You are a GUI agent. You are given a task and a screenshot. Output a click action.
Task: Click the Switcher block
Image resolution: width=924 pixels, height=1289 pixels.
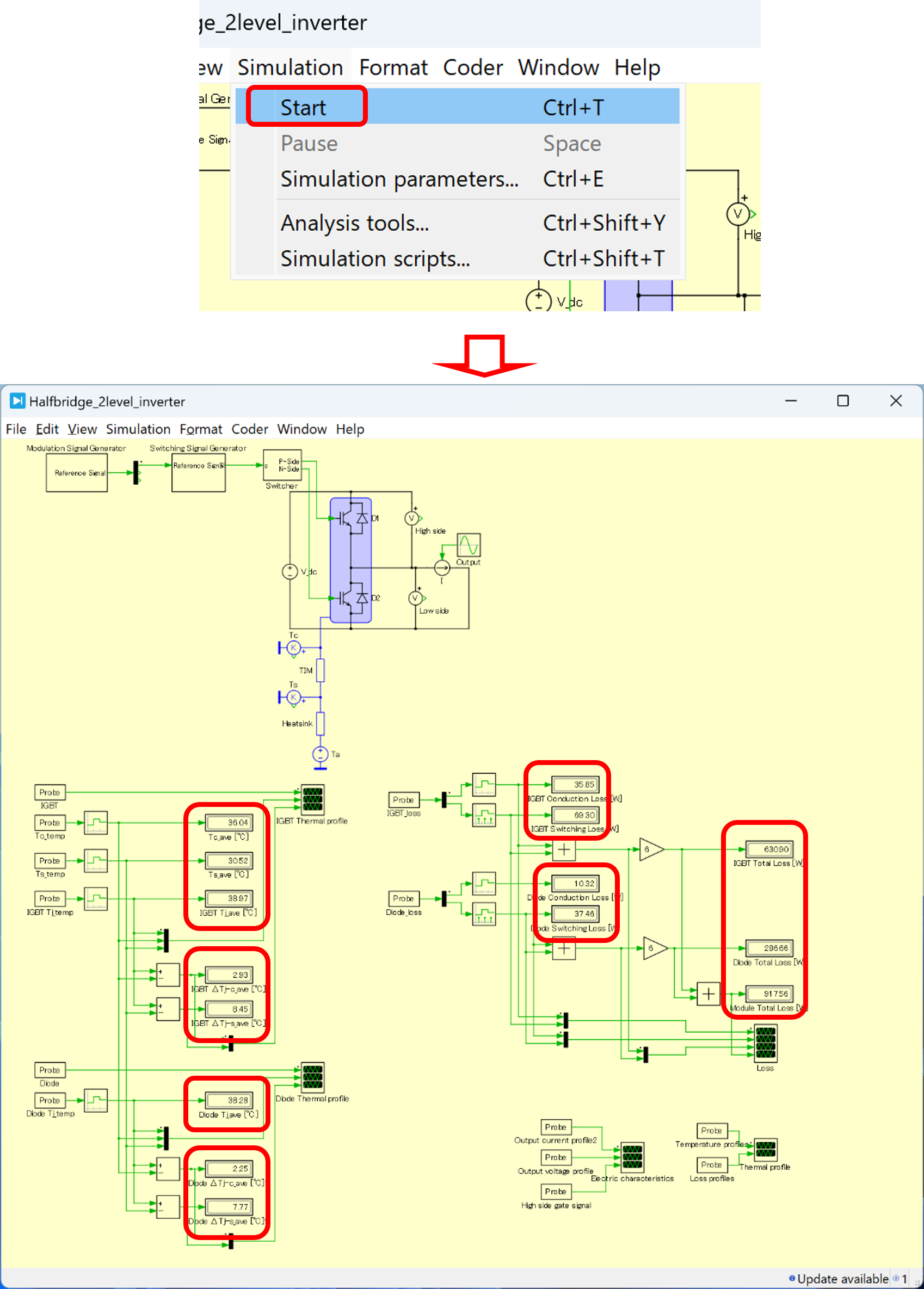point(282,465)
